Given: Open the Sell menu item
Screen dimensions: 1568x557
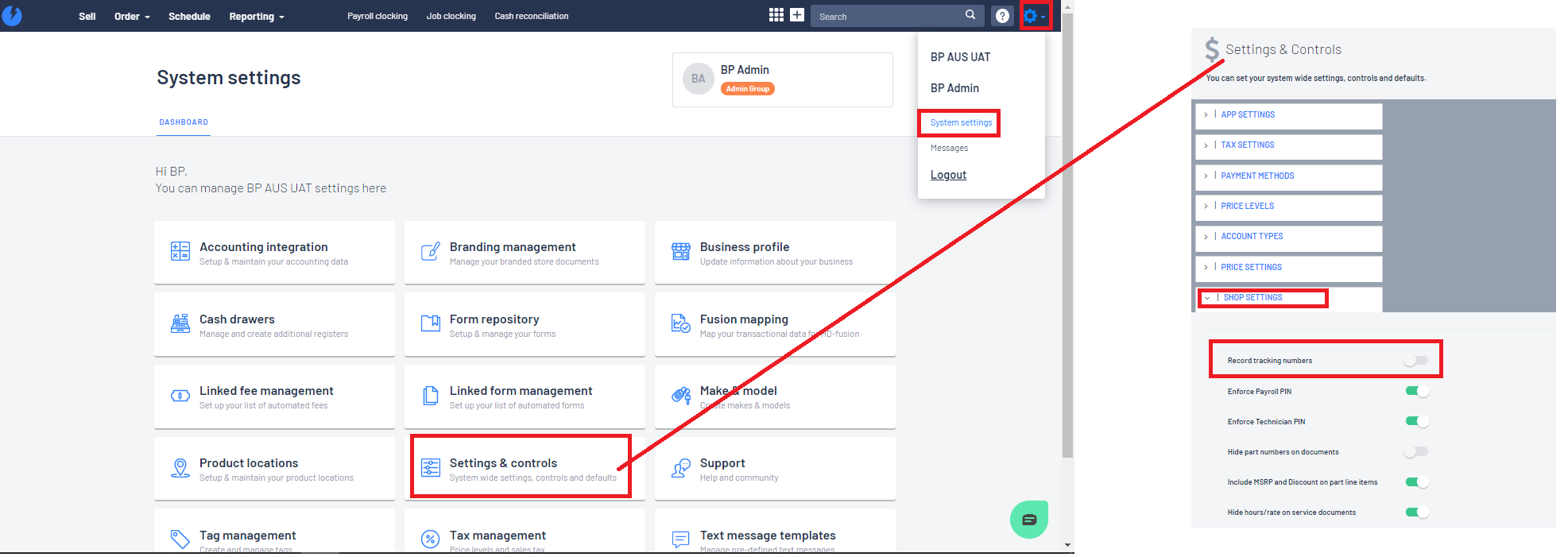Looking at the screenshot, I should pos(87,16).
